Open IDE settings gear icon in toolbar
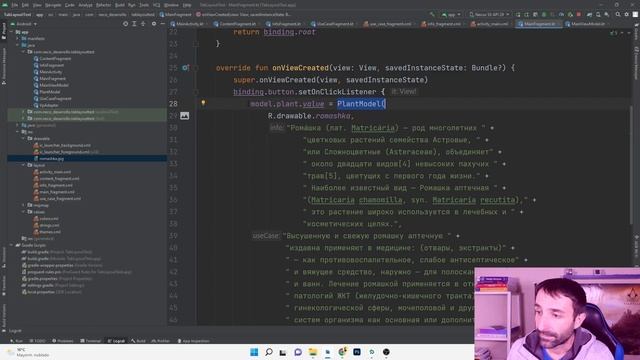The height and width of the screenshot is (360, 640). point(627,14)
